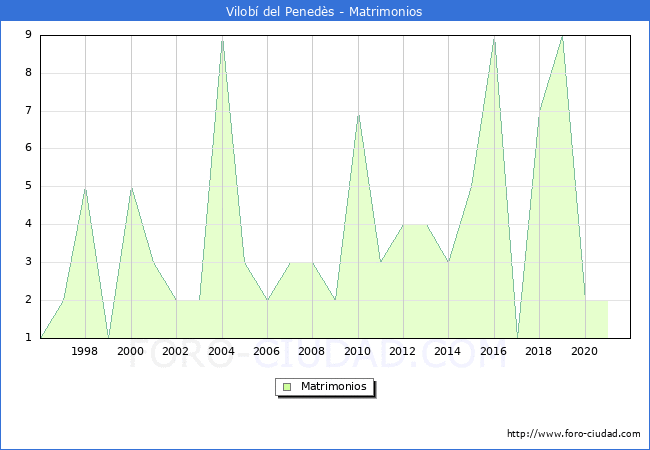Viewport: 650px width, 450px height.
Task: Select x-axis label 2004
Action: [221, 351]
